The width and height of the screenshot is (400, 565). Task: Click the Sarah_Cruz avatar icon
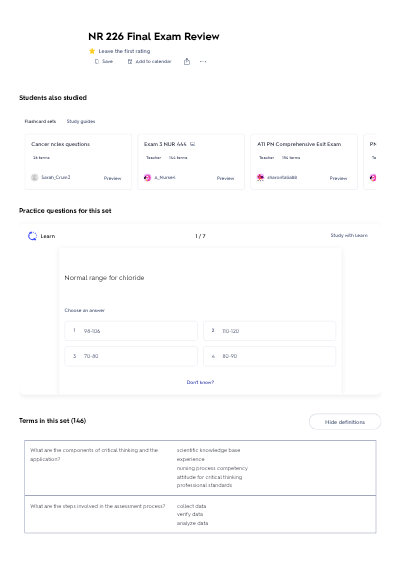(x=35, y=177)
